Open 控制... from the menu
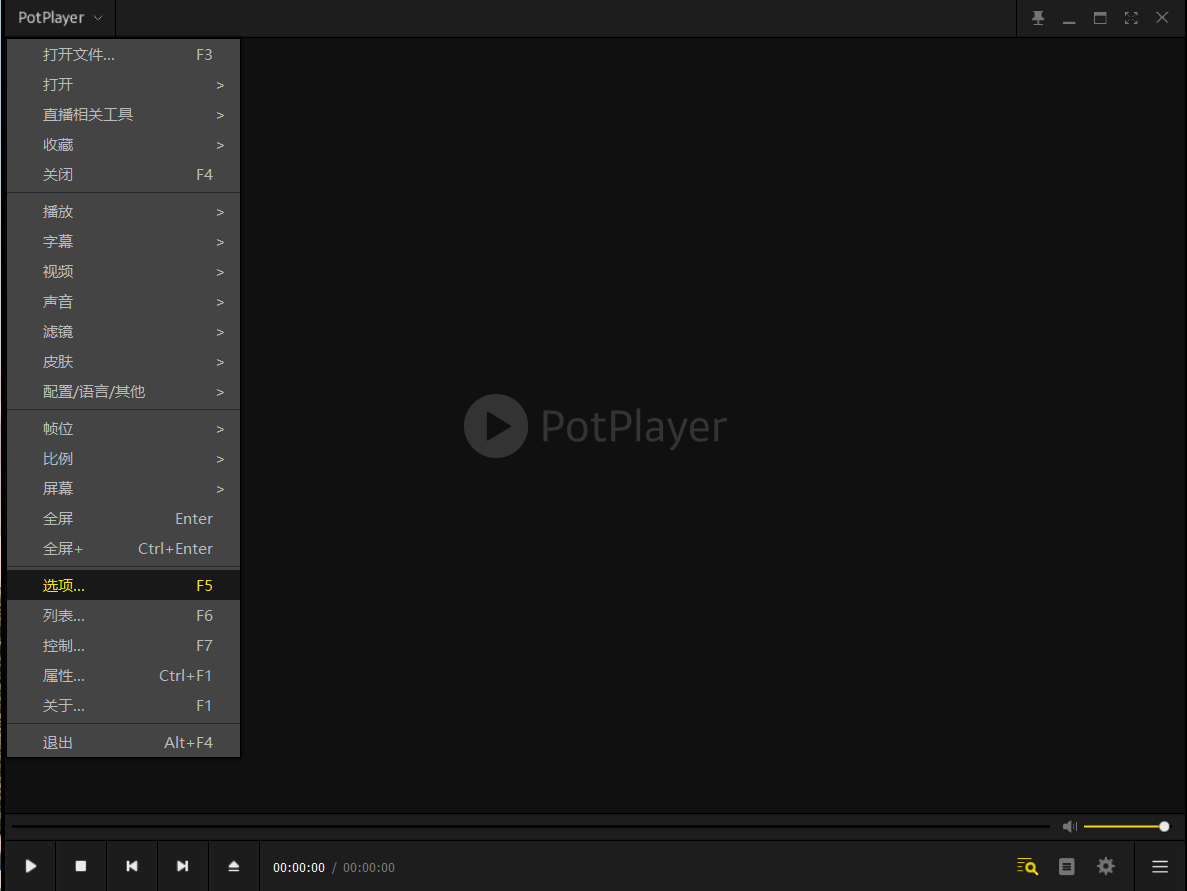1187x891 pixels. [123, 646]
